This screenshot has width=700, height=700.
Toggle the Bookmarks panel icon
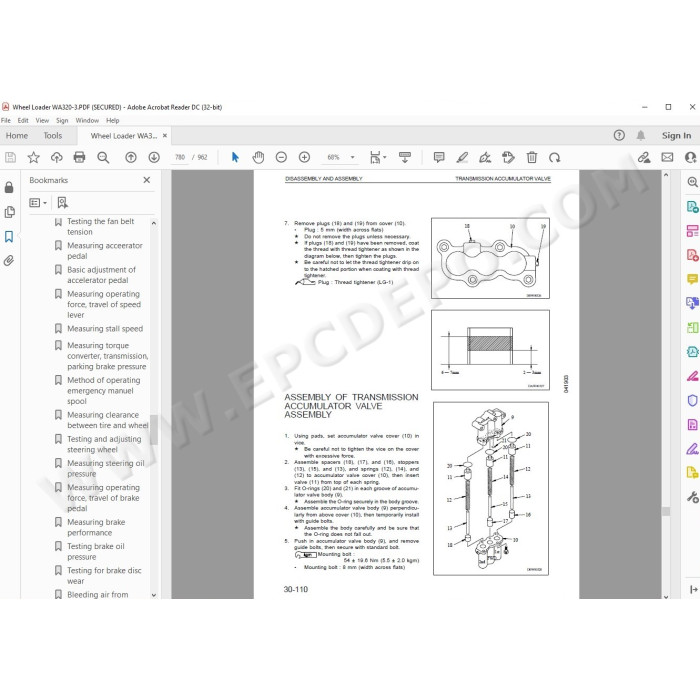(9, 236)
